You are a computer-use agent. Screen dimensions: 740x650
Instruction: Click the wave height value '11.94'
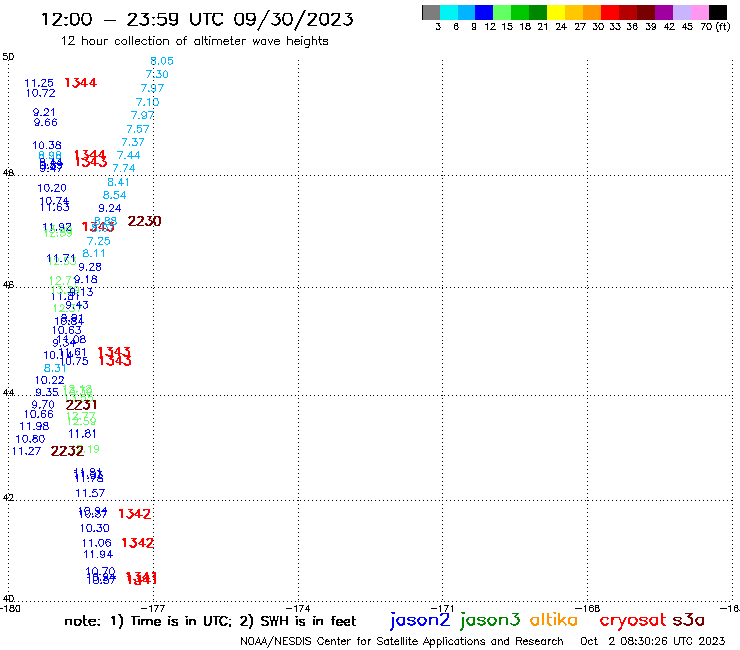pos(98,554)
